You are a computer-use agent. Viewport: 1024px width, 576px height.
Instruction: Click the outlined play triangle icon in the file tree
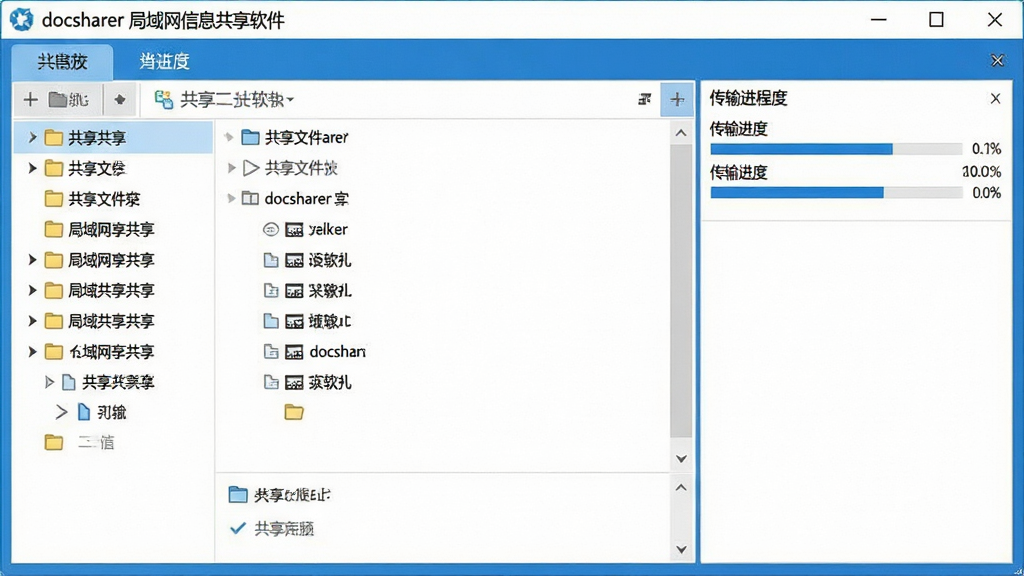coord(251,168)
